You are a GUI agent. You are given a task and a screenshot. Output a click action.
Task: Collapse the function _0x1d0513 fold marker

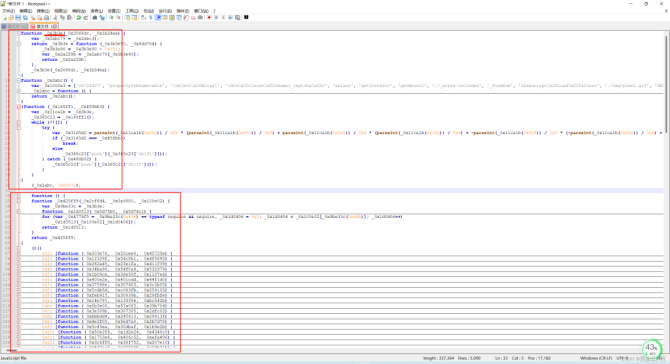tap(19, 211)
